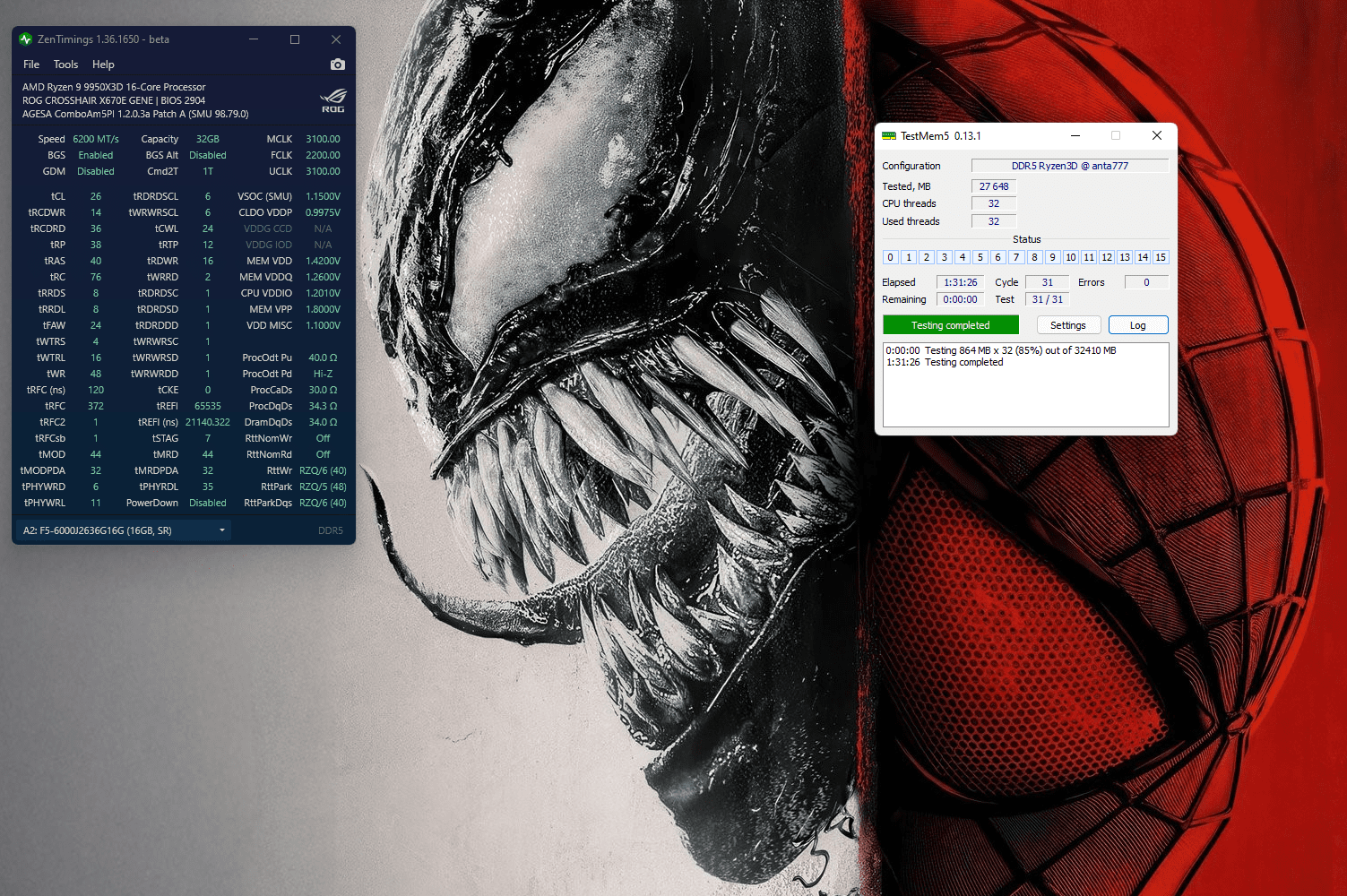Close the TestMem5 window
The width and height of the screenshot is (1347, 896).
point(1157,135)
